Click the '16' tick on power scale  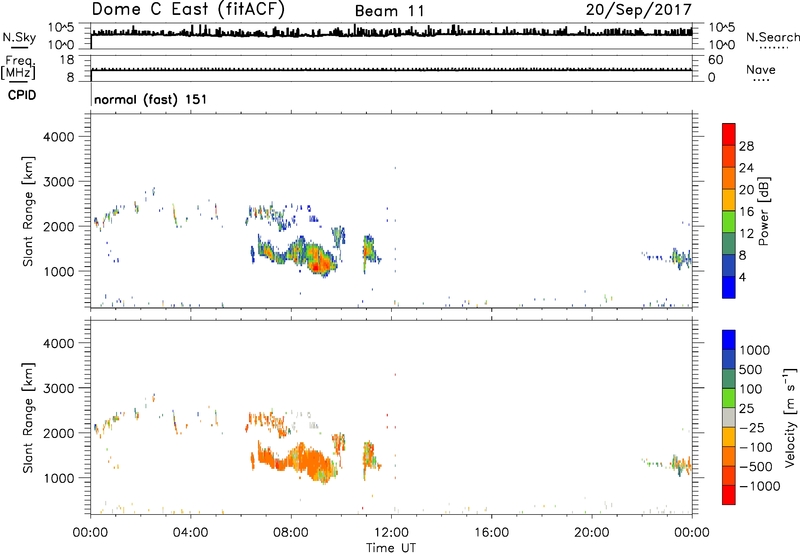[746, 212]
